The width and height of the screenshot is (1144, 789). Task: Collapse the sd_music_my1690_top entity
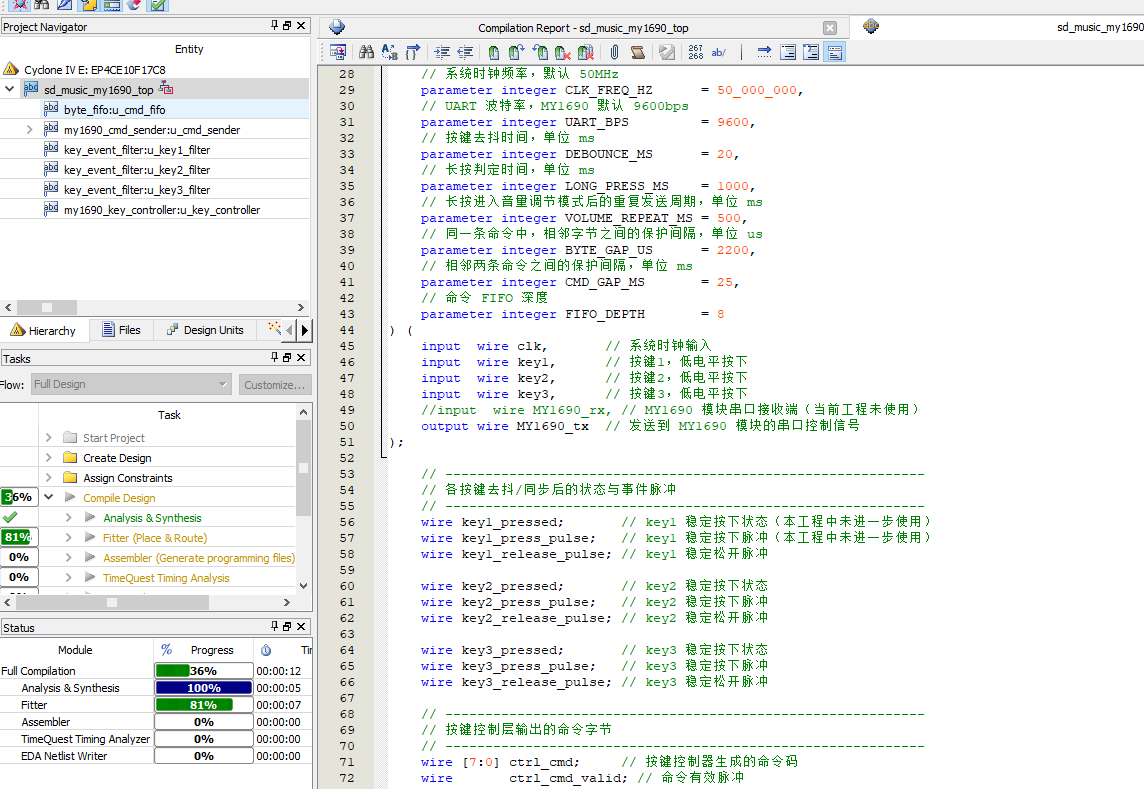(x=9, y=89)
